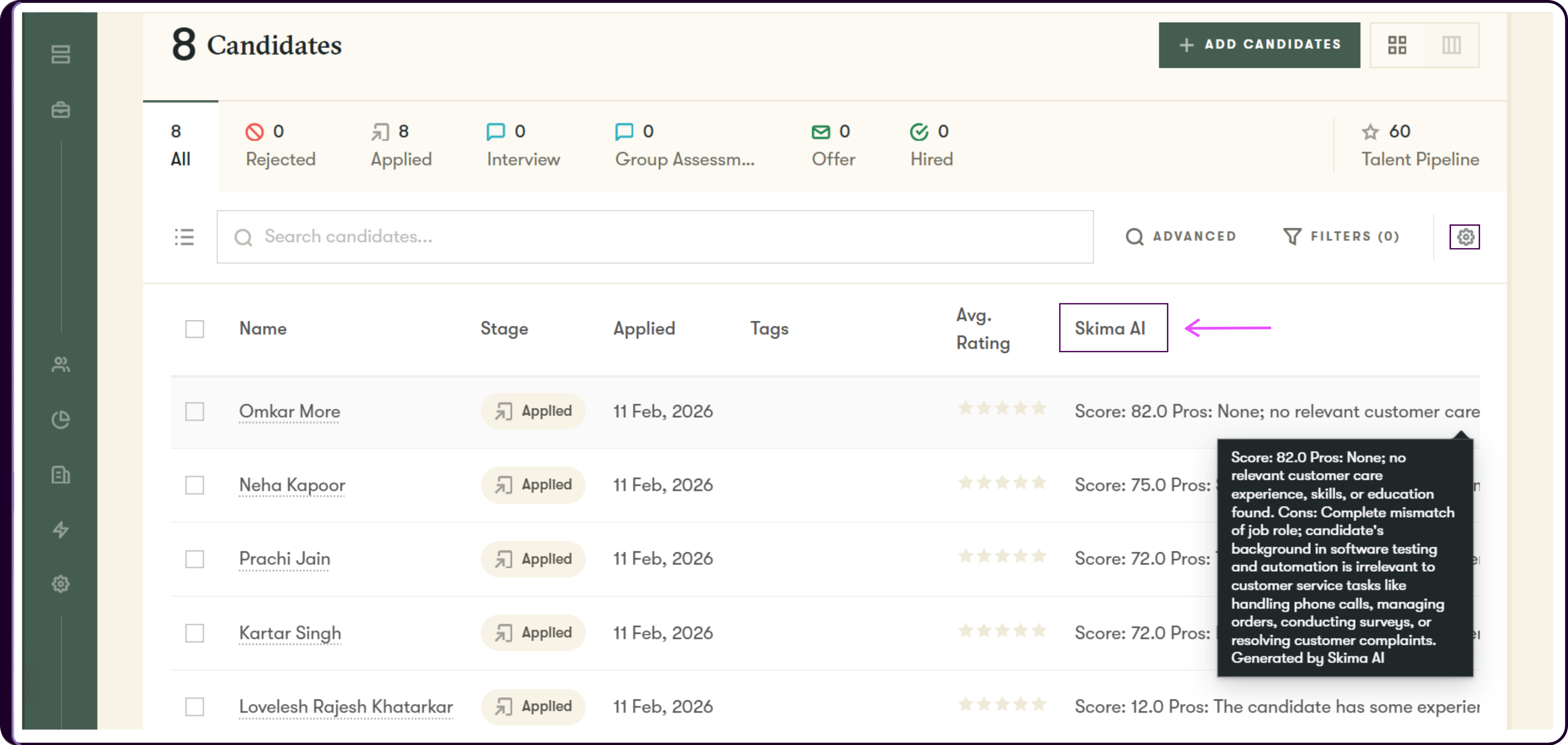Open Talent Pipeline with 60 candidates

coord(1420,146)
